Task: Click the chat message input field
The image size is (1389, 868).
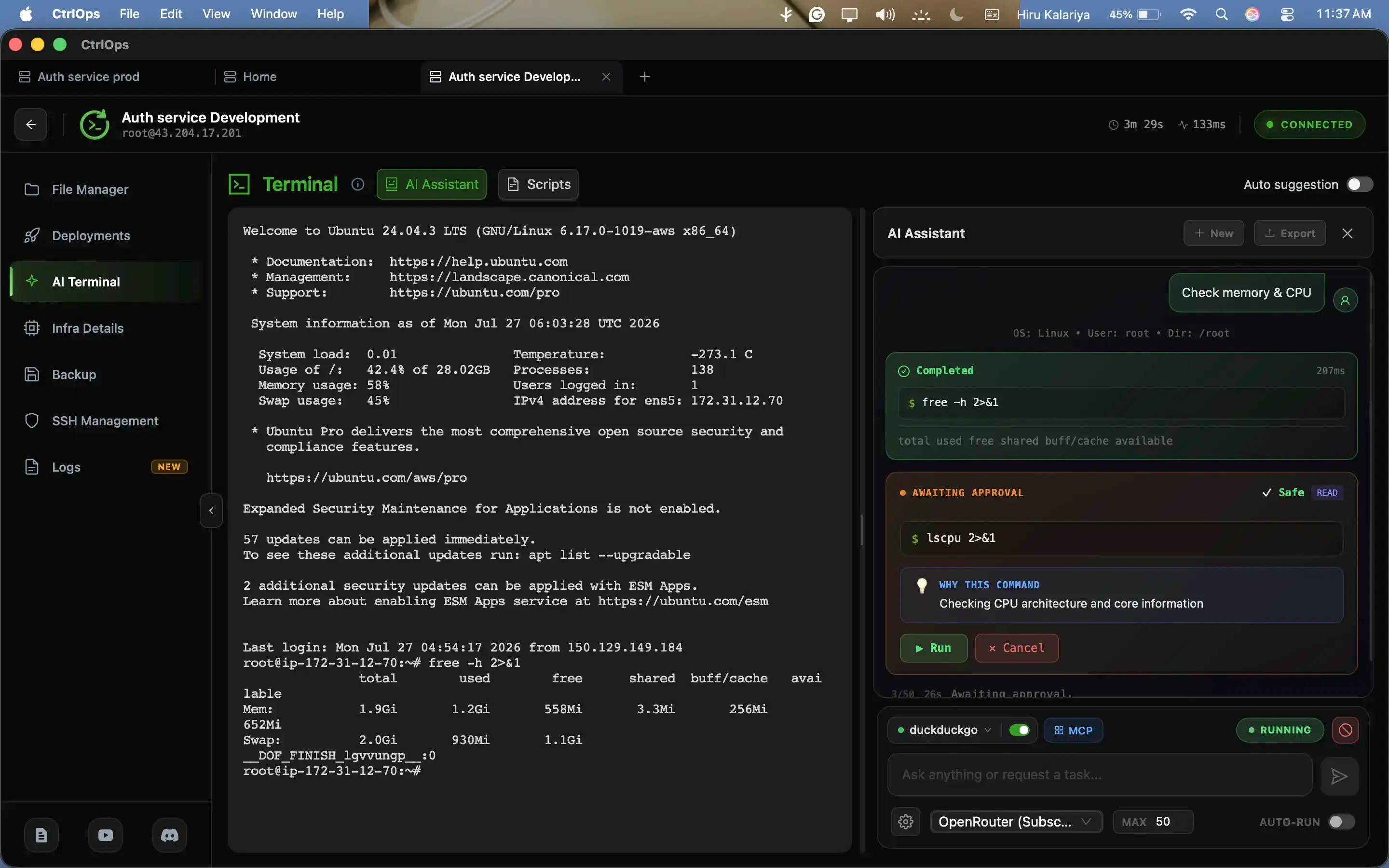Action: click(x=1100, y=774)
